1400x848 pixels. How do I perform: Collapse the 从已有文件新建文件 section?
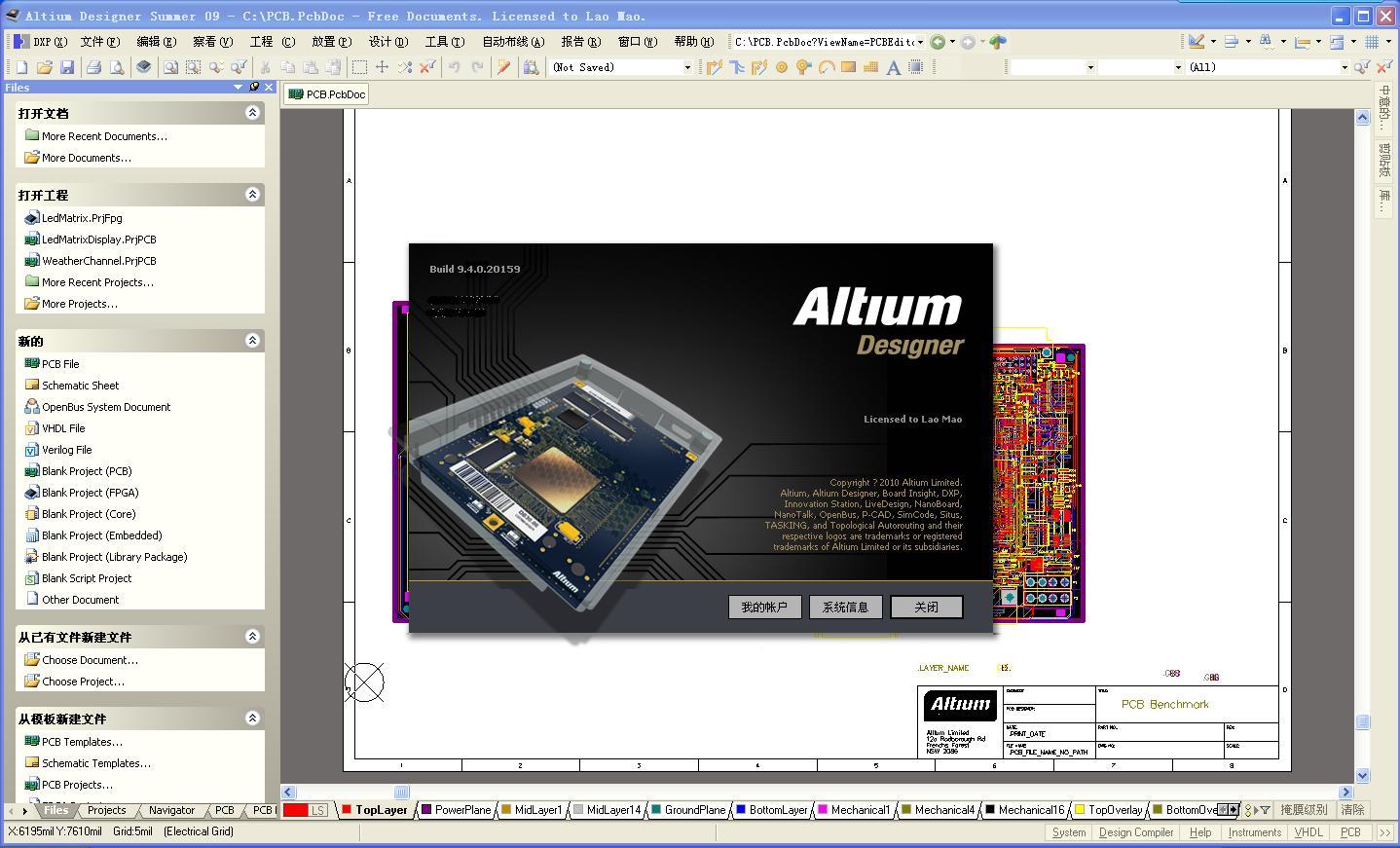click(x=252, y=637)
